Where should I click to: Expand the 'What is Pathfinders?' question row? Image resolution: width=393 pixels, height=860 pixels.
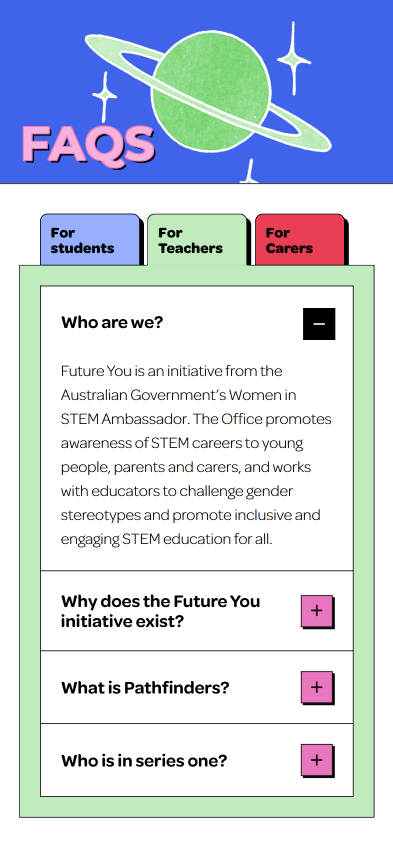pyautogui.click(x=197, y=687)
